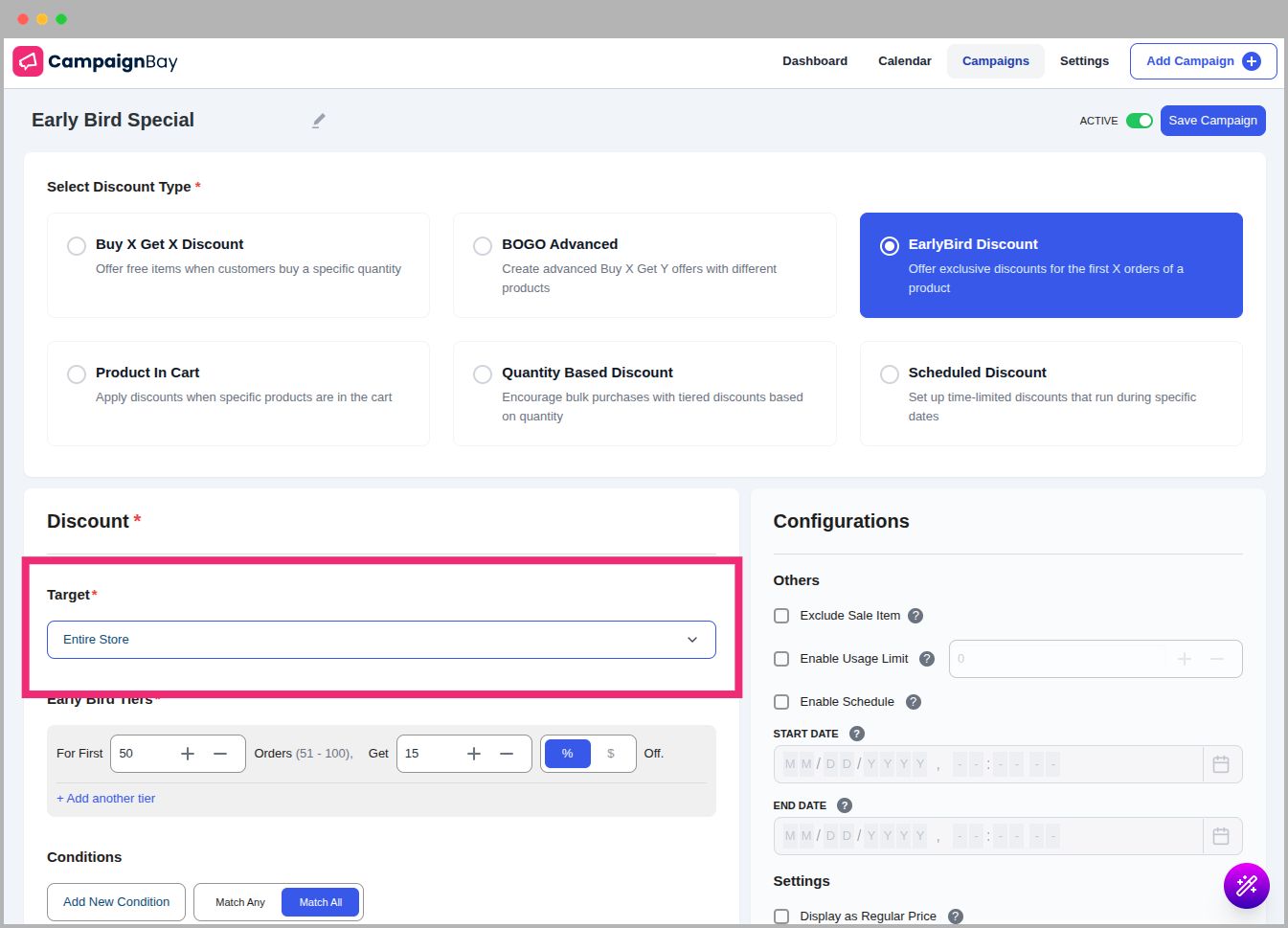Click minus icon to decrease Get discount value

(507, 754)
